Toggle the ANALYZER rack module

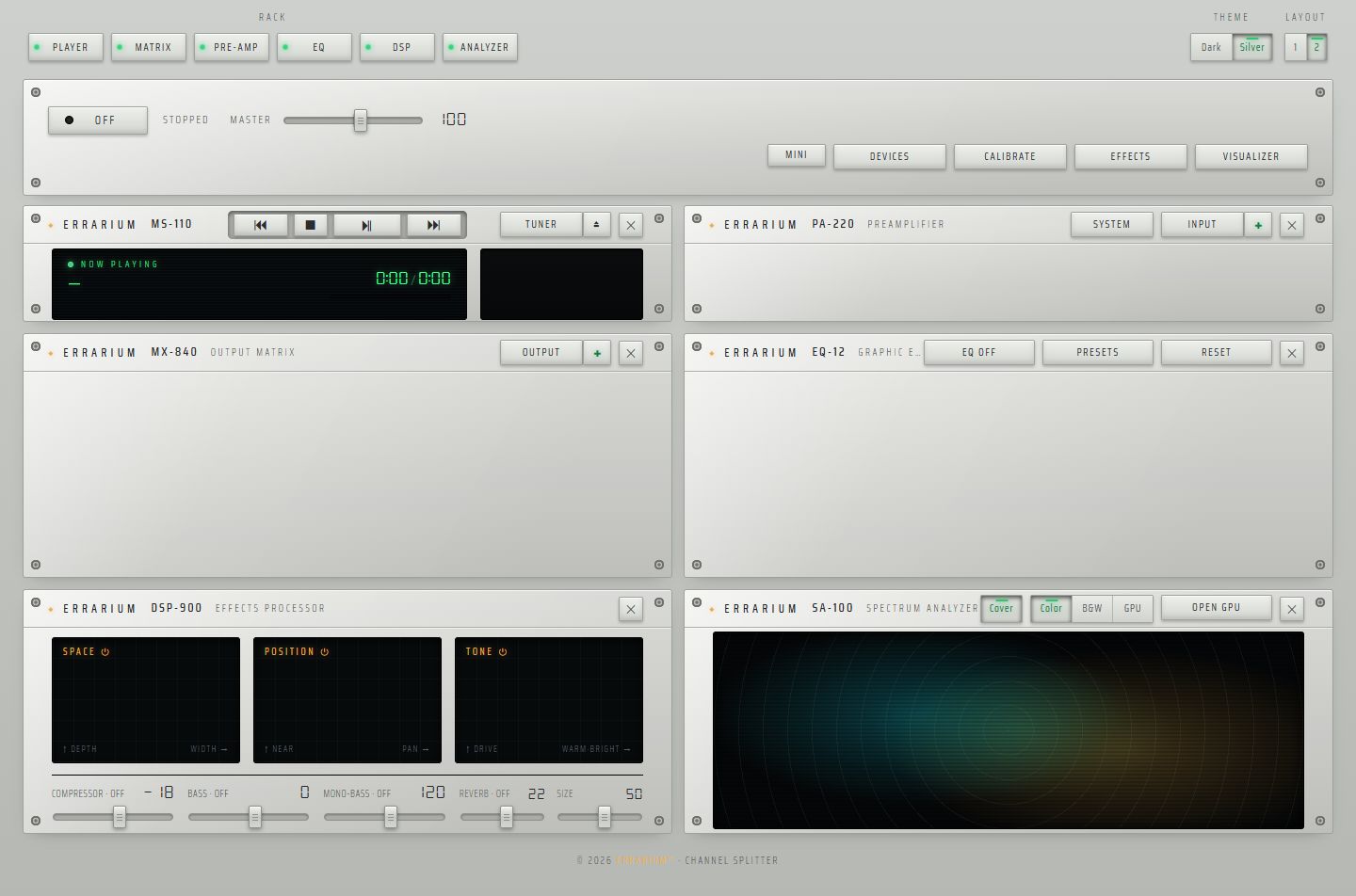click(x=480, y=47)
